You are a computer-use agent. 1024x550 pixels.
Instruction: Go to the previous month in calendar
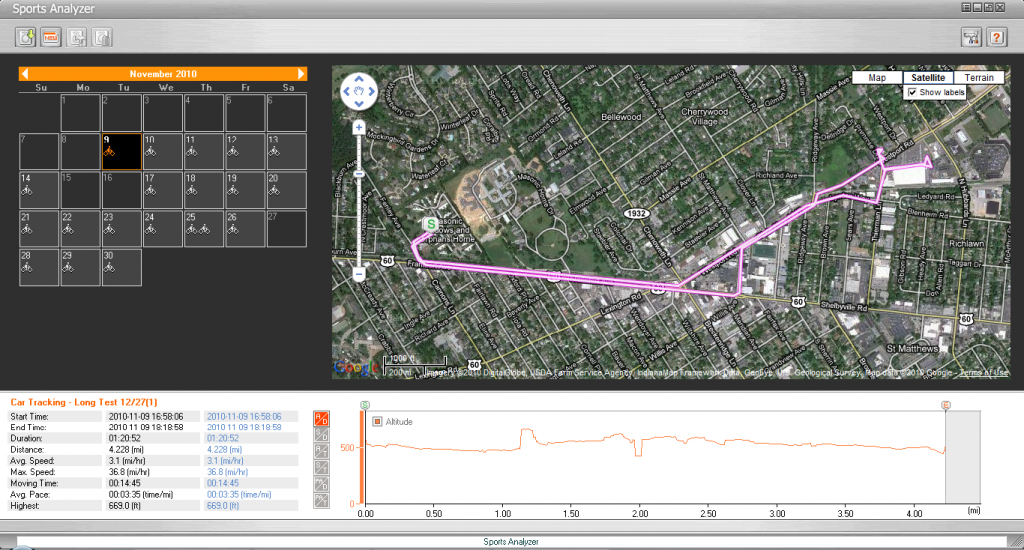pyautogui.click(x=25, y=74)
